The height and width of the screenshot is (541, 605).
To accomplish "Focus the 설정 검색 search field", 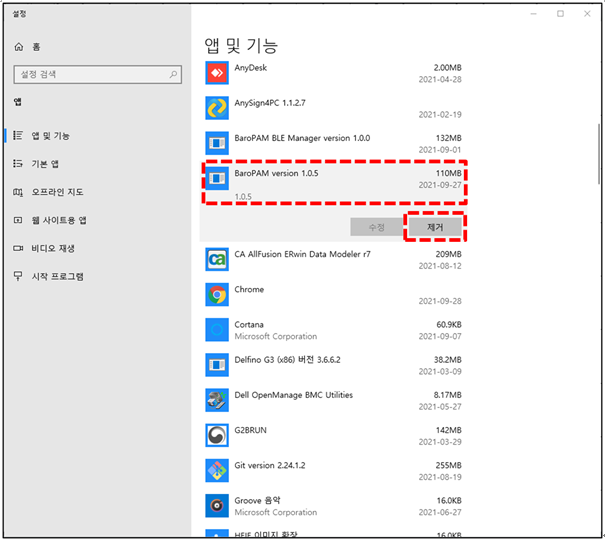I will pyautogui.click(x=98, y=74).
